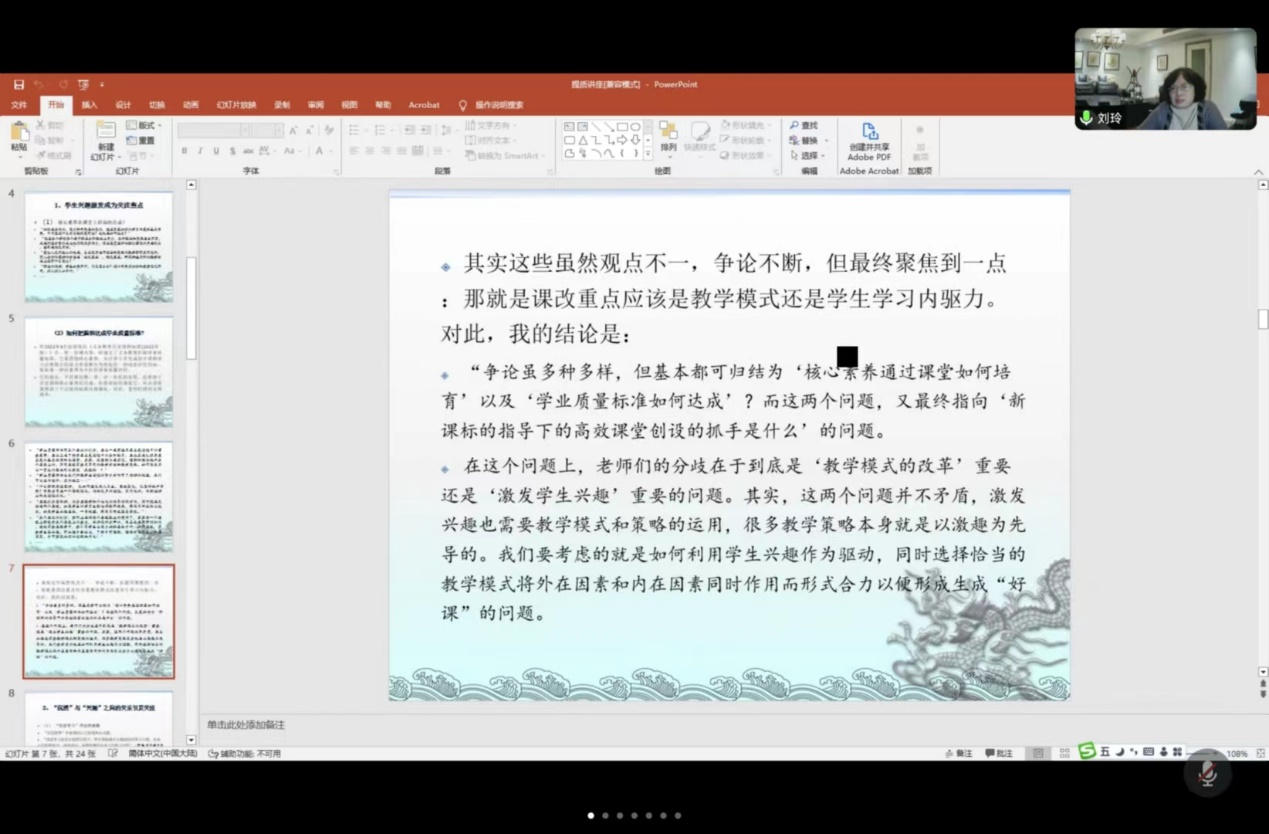Click the Find (查找) magnifier icon
Image resolution: width=1269 pixels, height=834 pixels.
click(795, 126)
